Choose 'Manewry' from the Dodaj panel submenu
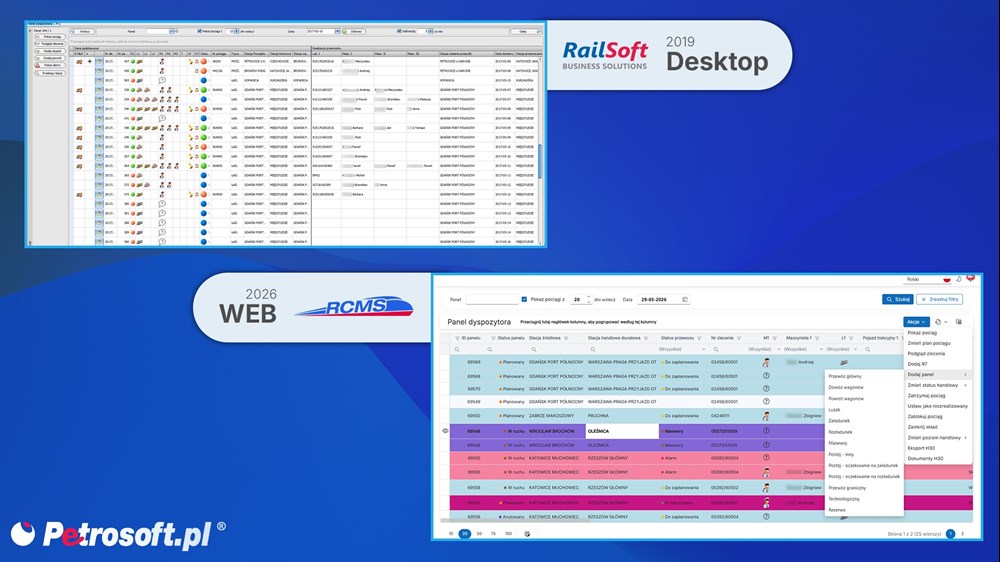The height and width of the screenshot is (562, 1000). 837,443
